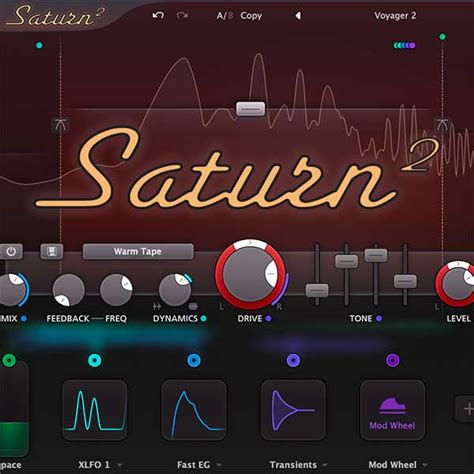Click the dynamics gate icon under knob
The height and width of the screenshot is (474, 474).
click(157, 306)
